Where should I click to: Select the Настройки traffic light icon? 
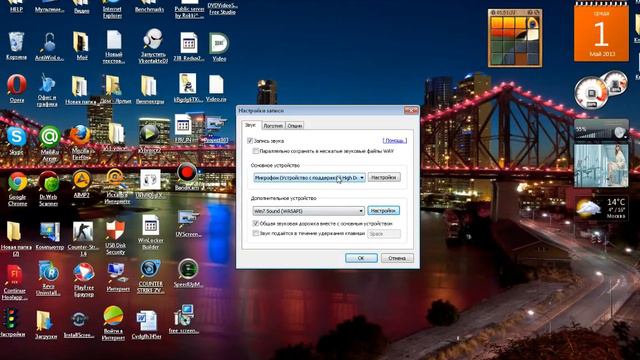11,323
